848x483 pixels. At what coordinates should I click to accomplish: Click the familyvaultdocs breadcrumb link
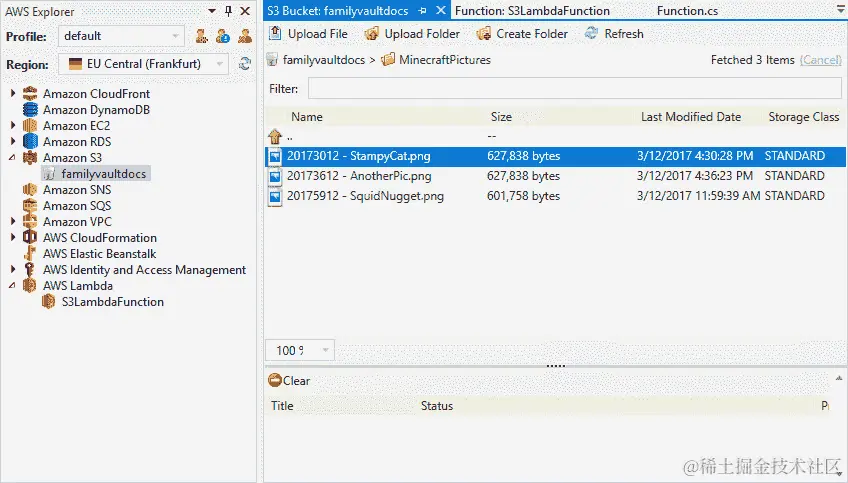(x=323, y=60)
